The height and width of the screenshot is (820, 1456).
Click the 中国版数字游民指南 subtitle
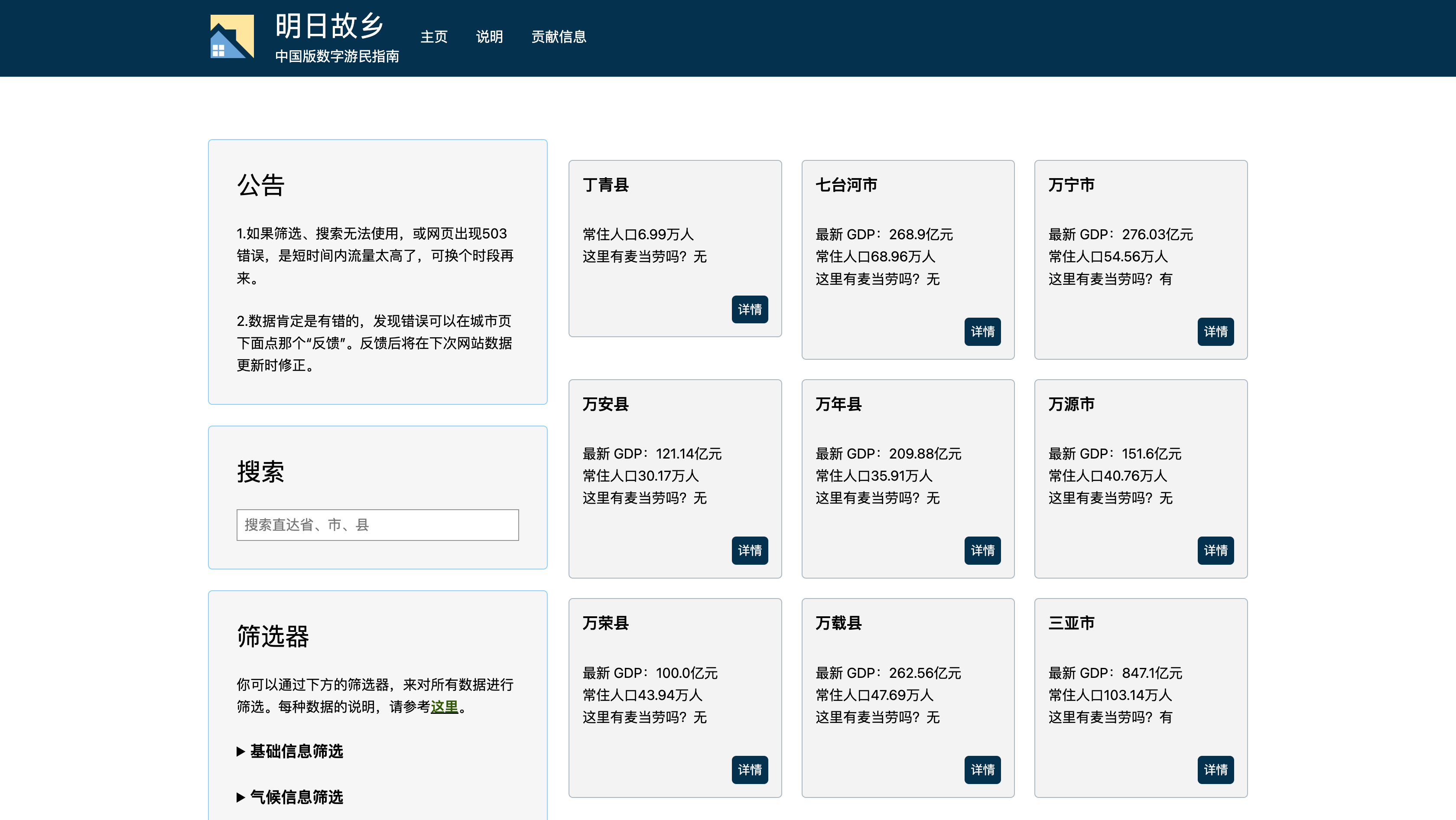click(x=337, y=56)
